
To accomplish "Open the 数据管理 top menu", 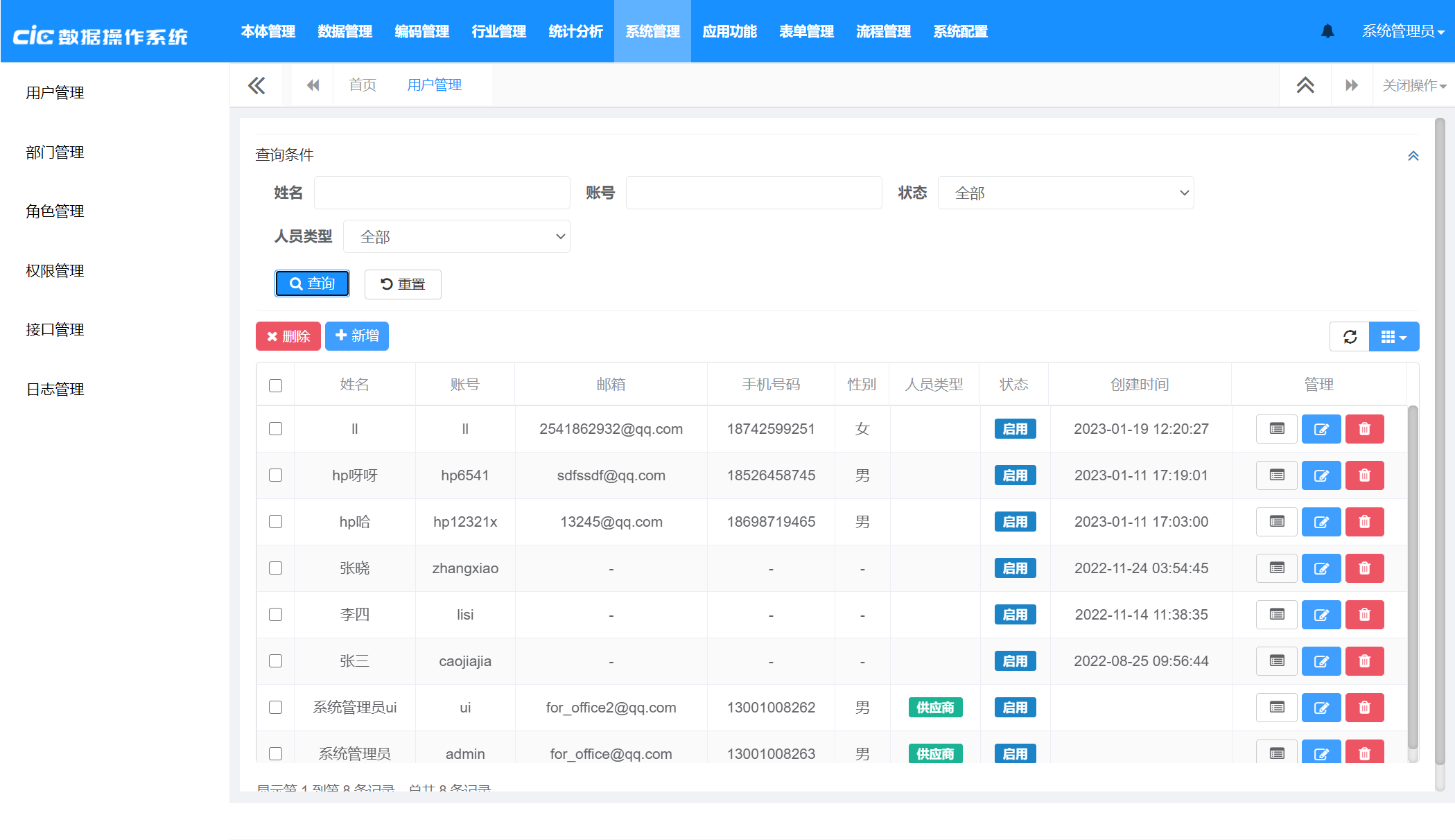I will [x=345, y=32].
